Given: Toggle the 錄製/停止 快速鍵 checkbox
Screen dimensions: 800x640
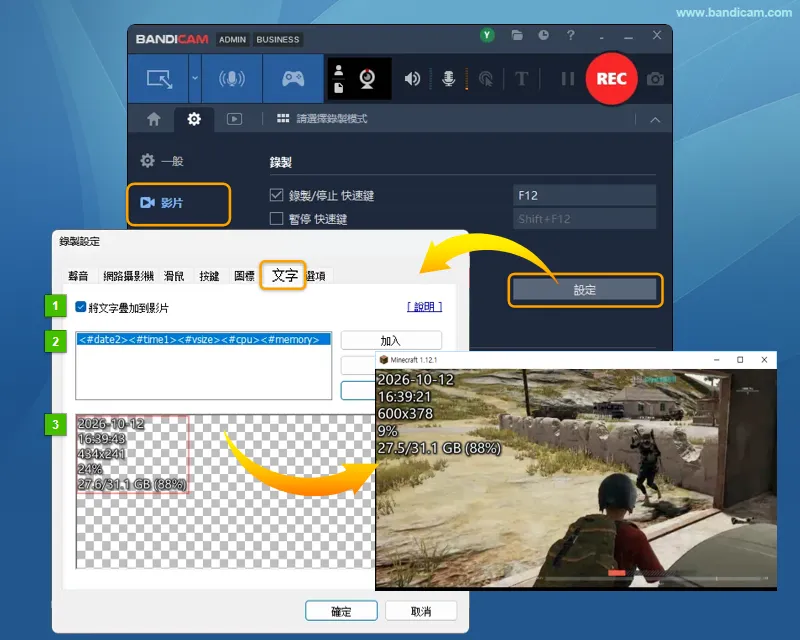Looking at the screenshot, I should click(x=276, y=195).
